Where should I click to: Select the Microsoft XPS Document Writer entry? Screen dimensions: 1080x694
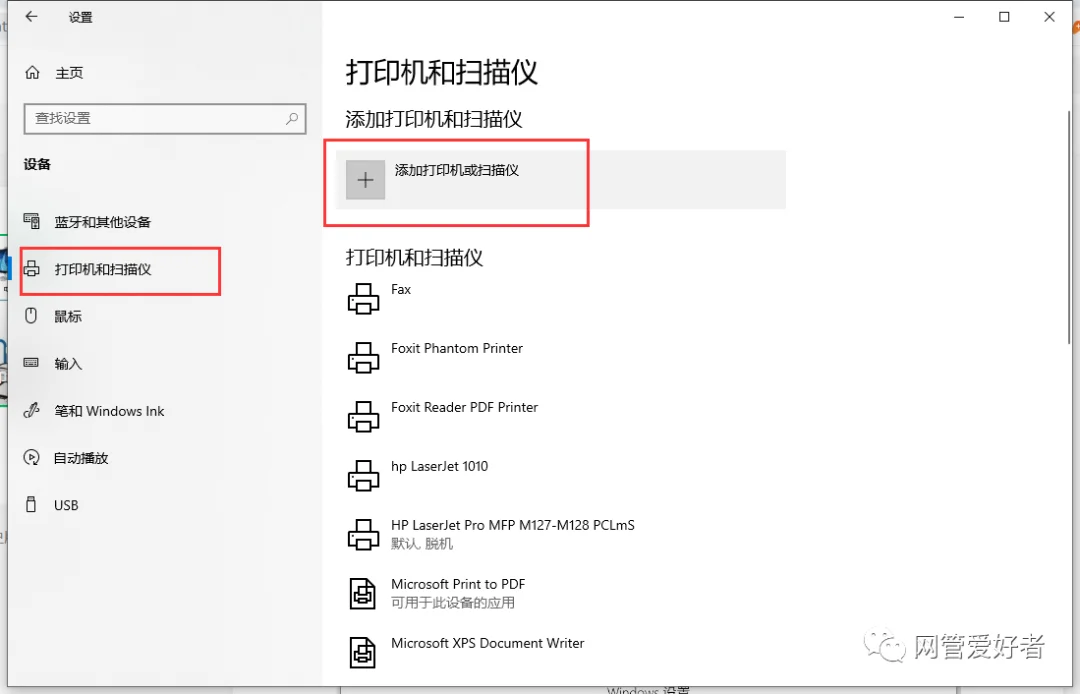tap(487, 643)
